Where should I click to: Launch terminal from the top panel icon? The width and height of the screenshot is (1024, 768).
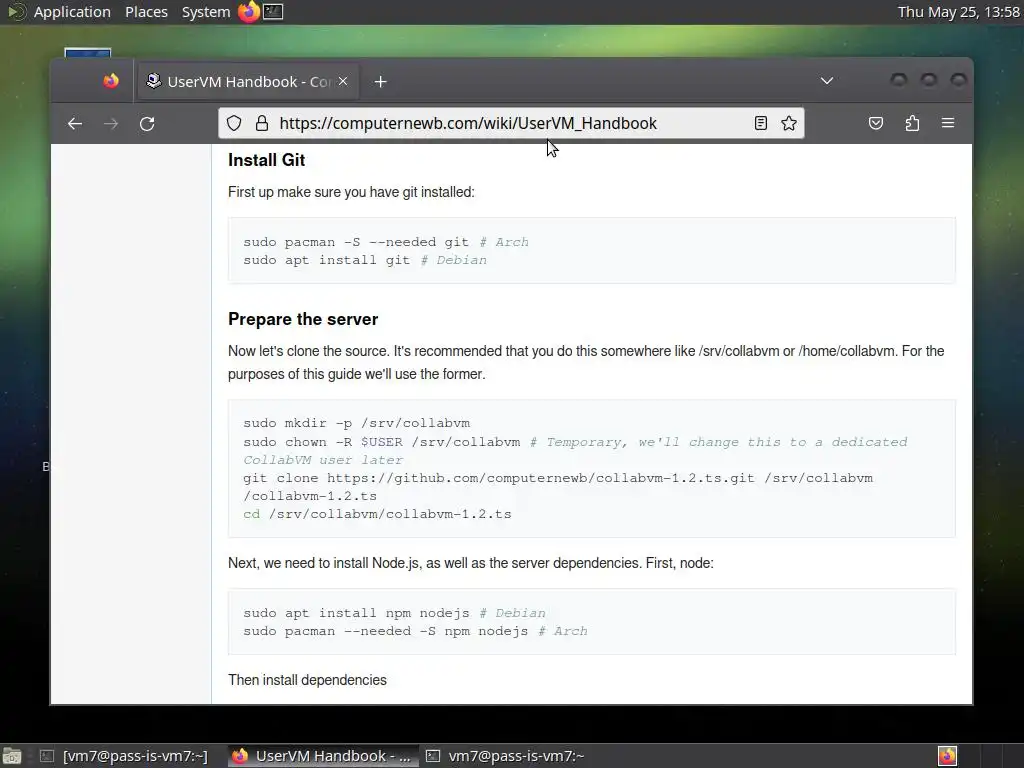click(x=273, y=12)
